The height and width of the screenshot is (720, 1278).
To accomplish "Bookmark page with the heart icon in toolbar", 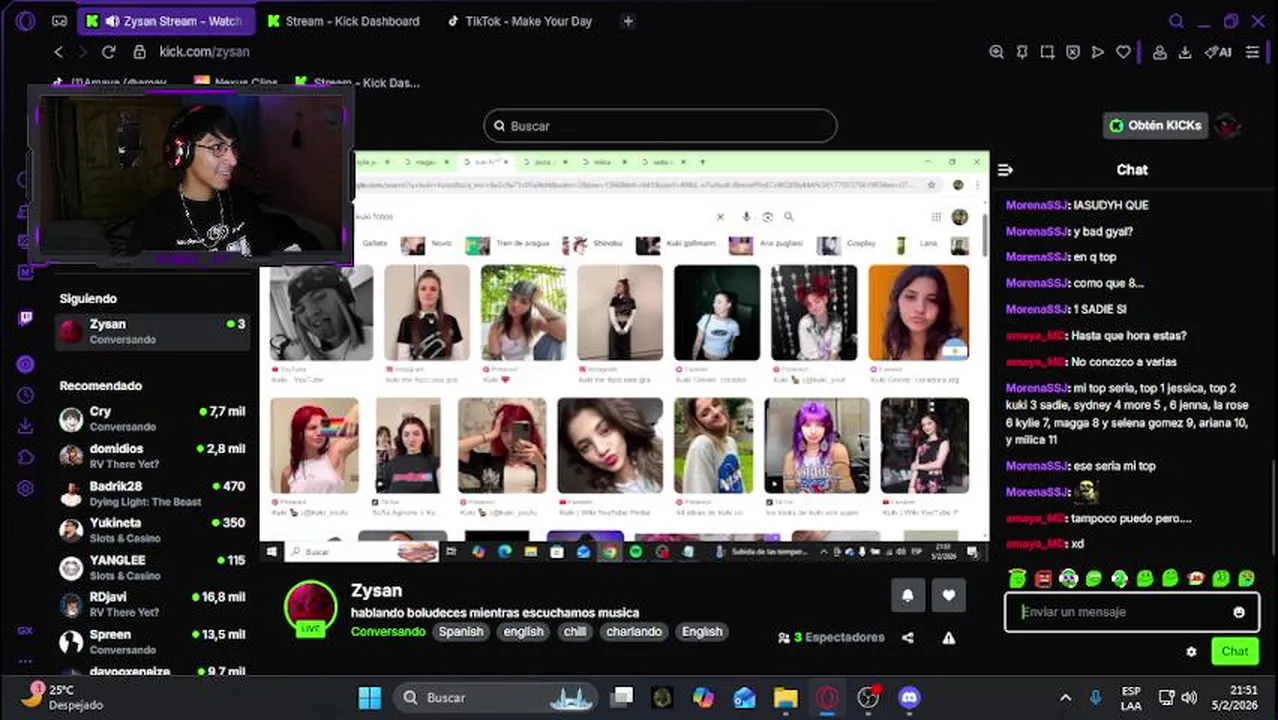I will 1123,52.
